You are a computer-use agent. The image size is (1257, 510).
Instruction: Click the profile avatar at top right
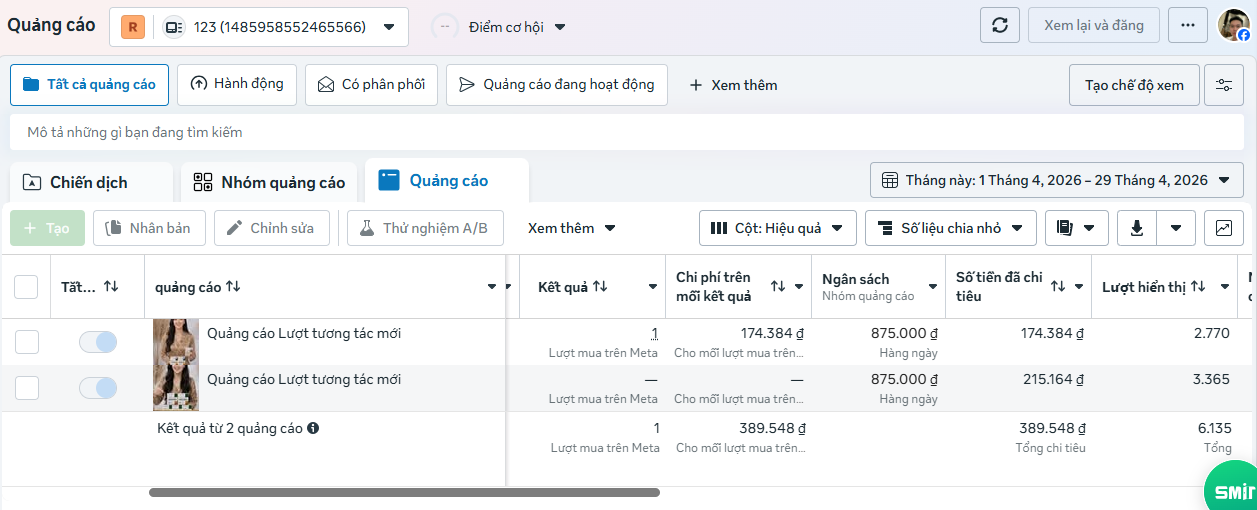[1233, 25]
